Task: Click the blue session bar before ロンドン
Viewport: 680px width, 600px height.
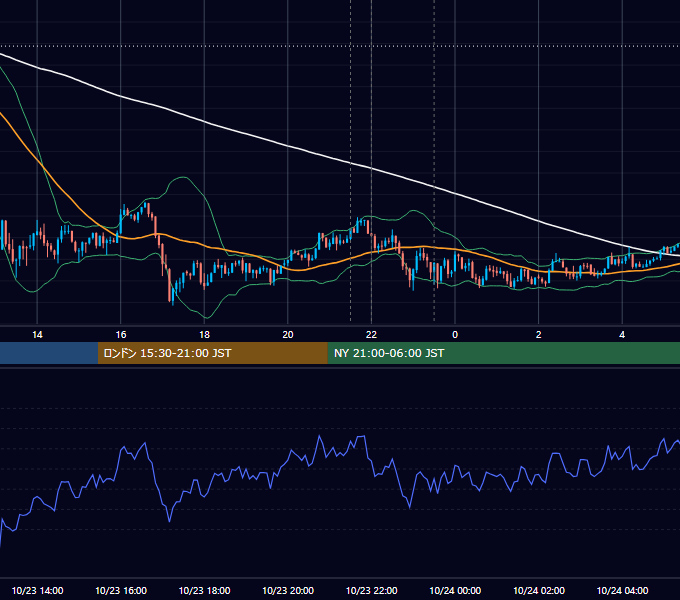Action: [x=49, y=353]
